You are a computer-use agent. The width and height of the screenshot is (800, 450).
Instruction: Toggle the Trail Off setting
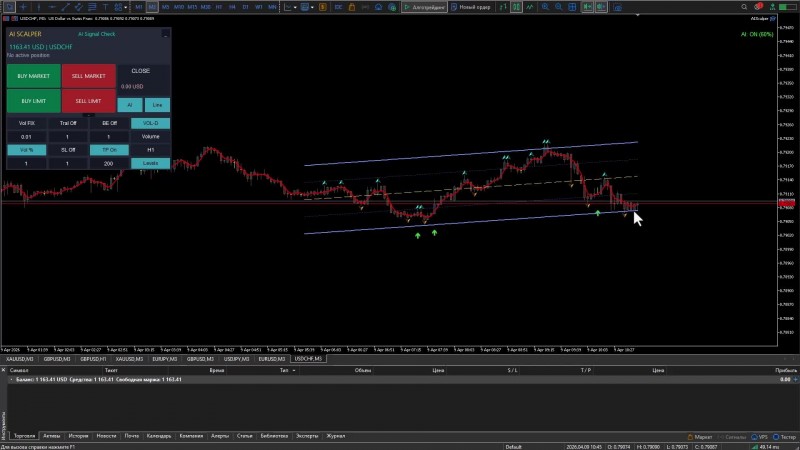[x=68, y=123]
